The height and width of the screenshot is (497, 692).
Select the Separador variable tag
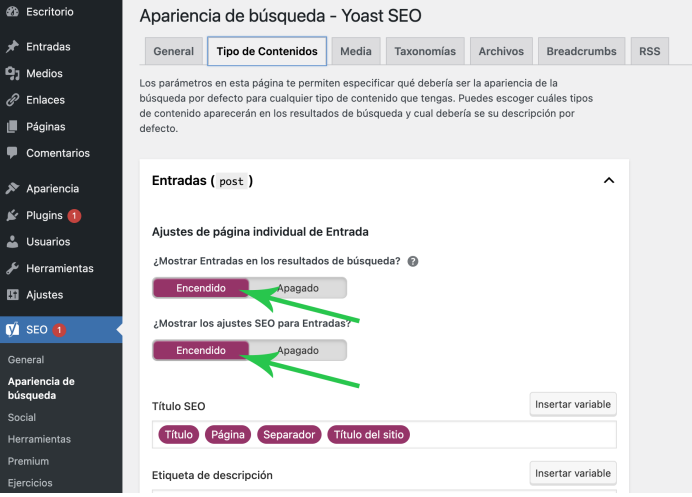coord(289,434)
